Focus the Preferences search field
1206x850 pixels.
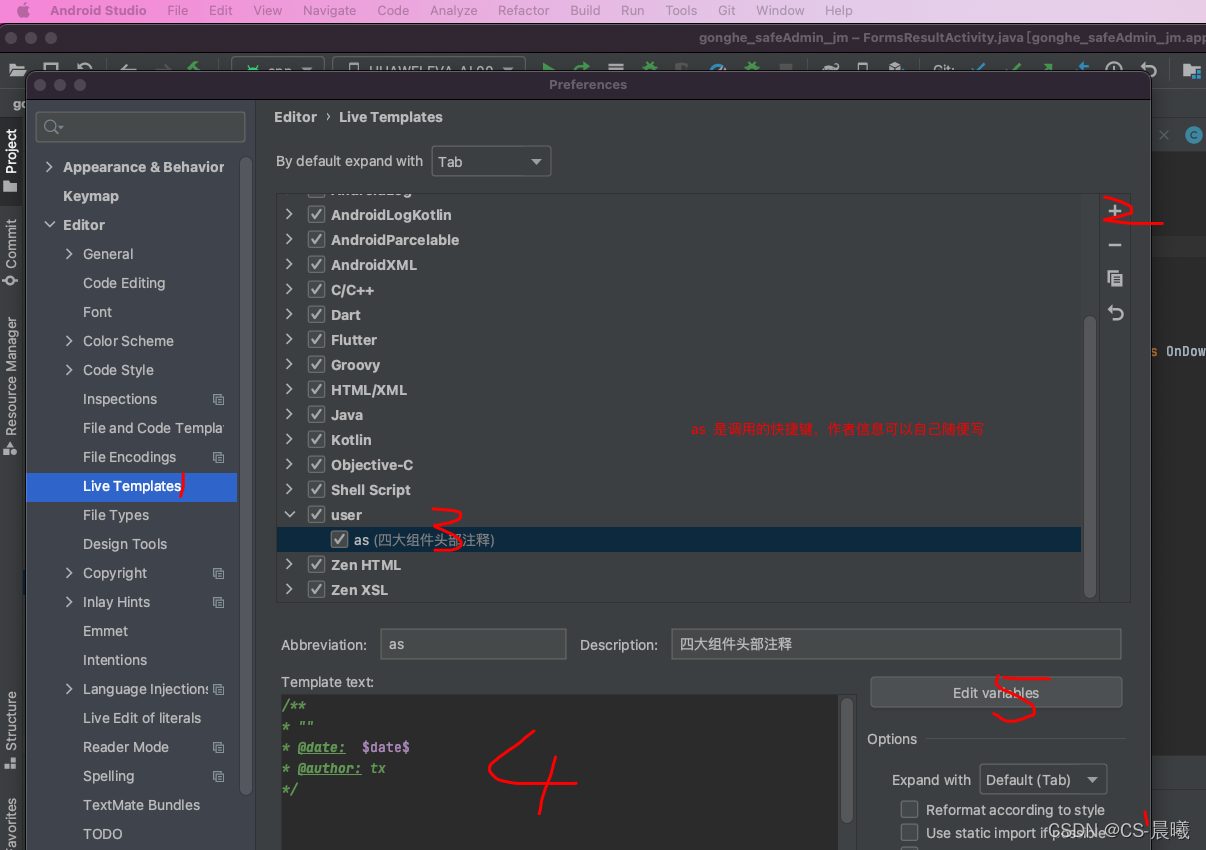click(140, 127)
